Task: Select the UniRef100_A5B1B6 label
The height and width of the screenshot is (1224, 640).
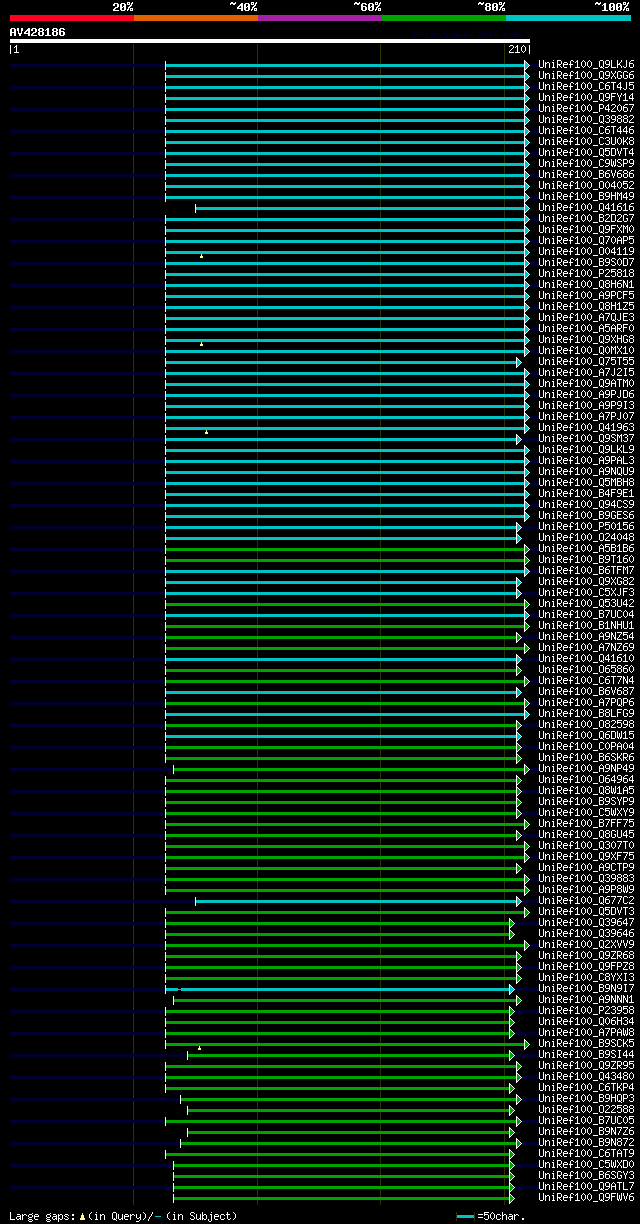Action: (x=586, y=549)
